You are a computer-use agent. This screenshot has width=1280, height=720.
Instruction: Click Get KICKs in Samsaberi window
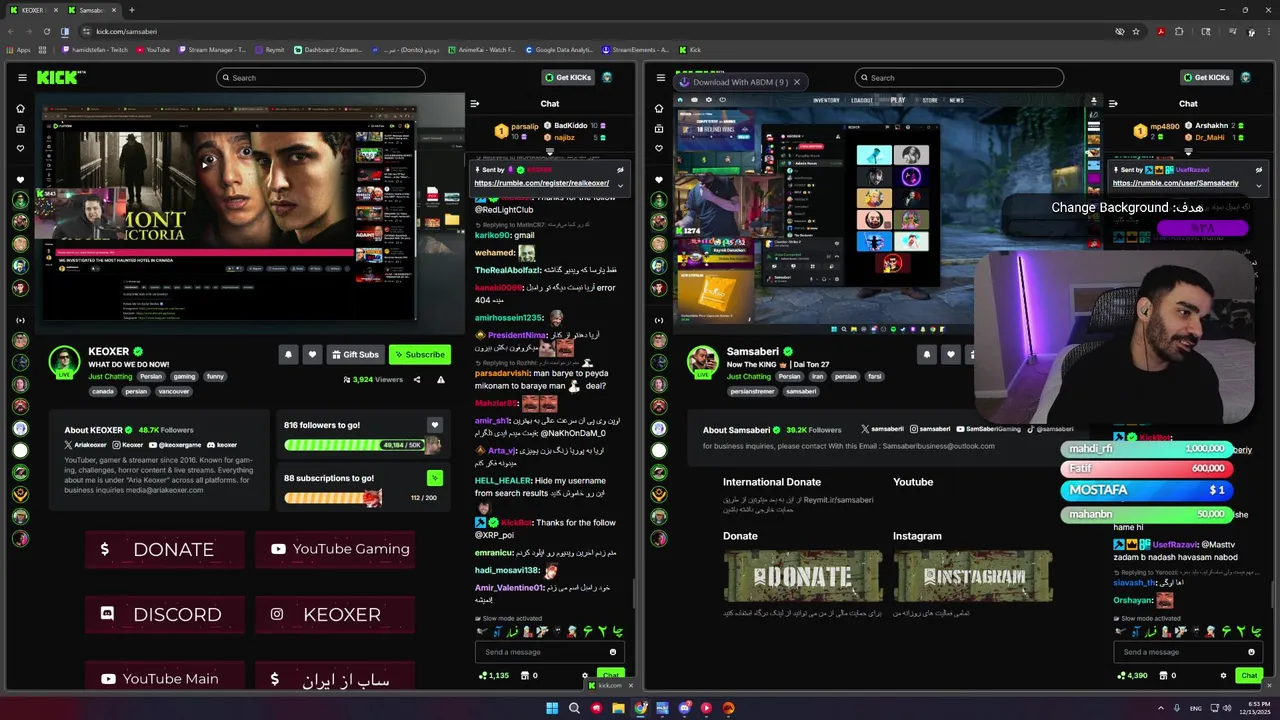pos(1205,78)
